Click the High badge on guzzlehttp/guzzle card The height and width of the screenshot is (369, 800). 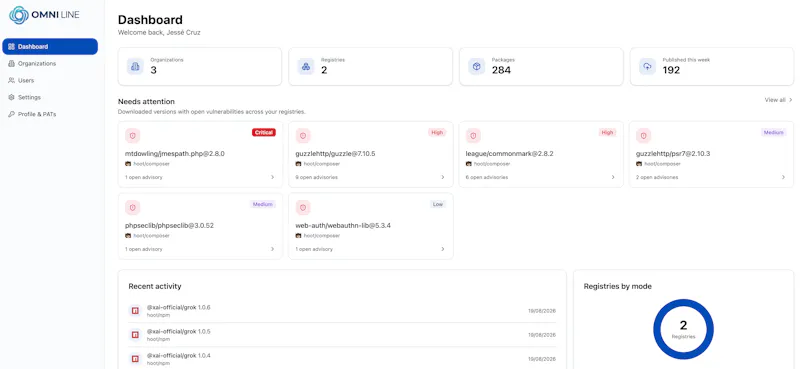coord(437,132)
